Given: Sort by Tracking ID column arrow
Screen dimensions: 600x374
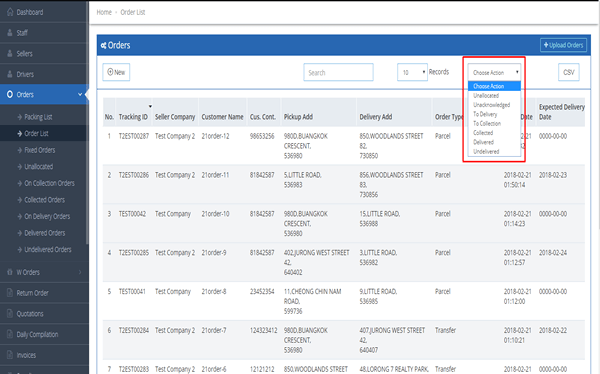Looking at the screenshot, I should point(150,106).
